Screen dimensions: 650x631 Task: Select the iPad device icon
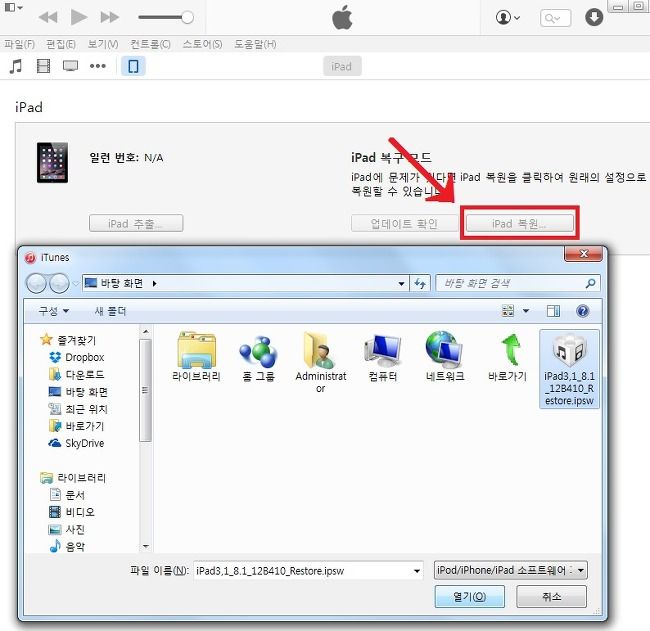coord(133,66)
